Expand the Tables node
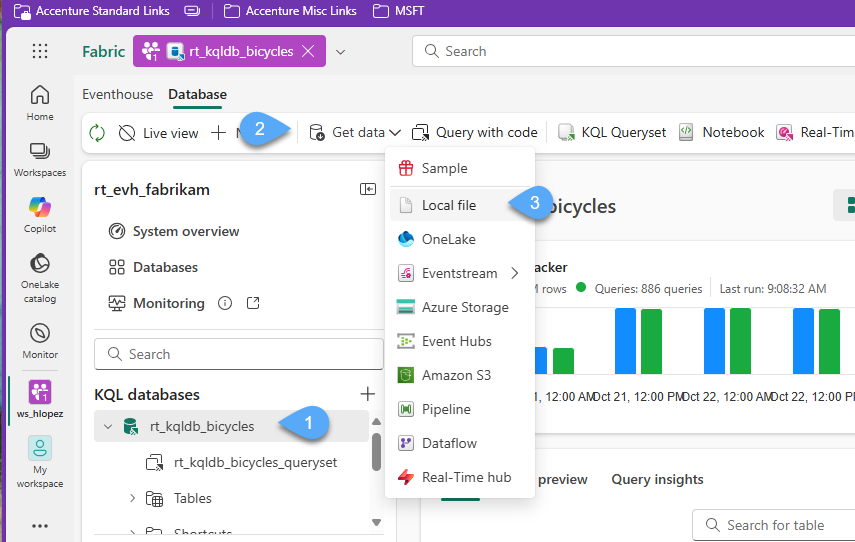Viewport: 855px width, 542px height. coord(133,498)
